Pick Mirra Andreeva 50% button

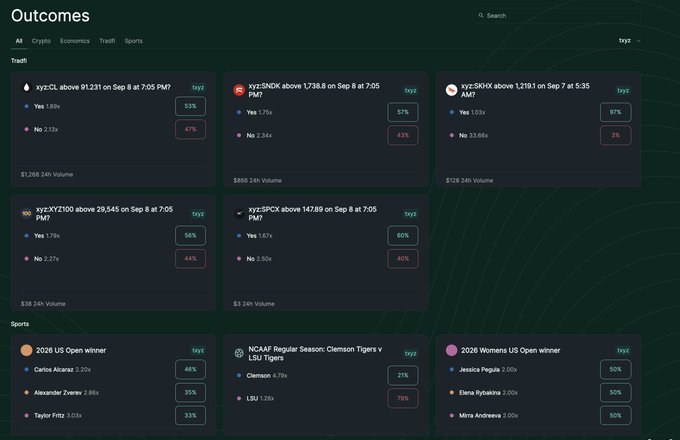615,415
